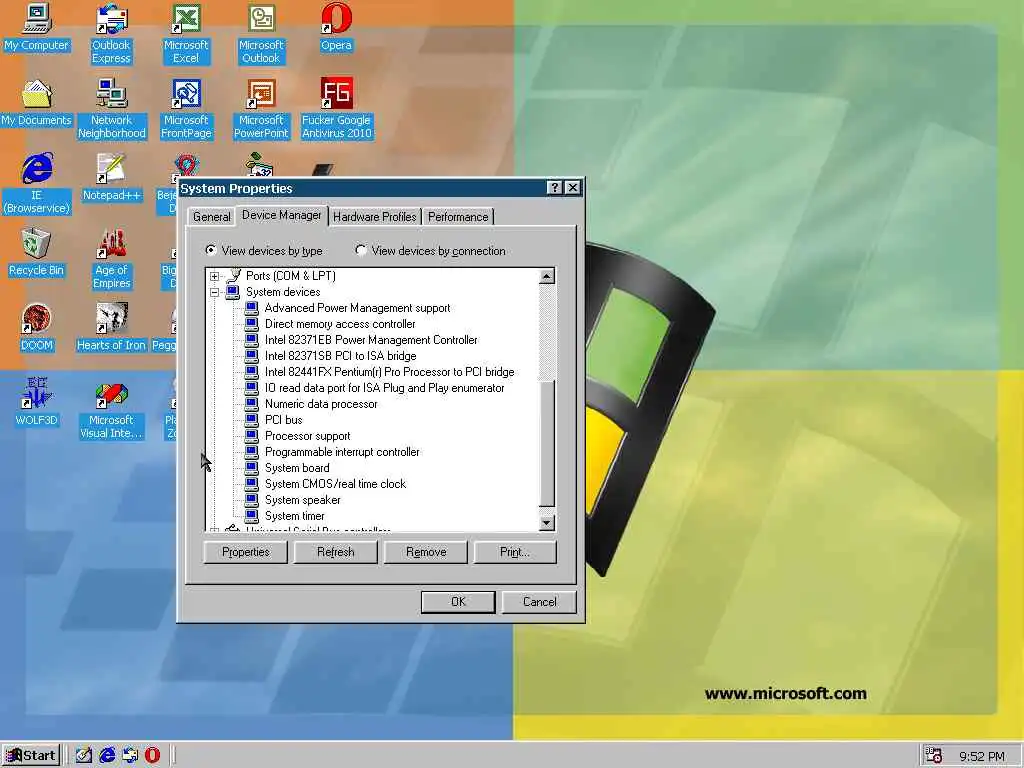The image size is (1024, 768).
Task: Launch the Notepad++ shortcut
Action: click(x=111, y=178)
